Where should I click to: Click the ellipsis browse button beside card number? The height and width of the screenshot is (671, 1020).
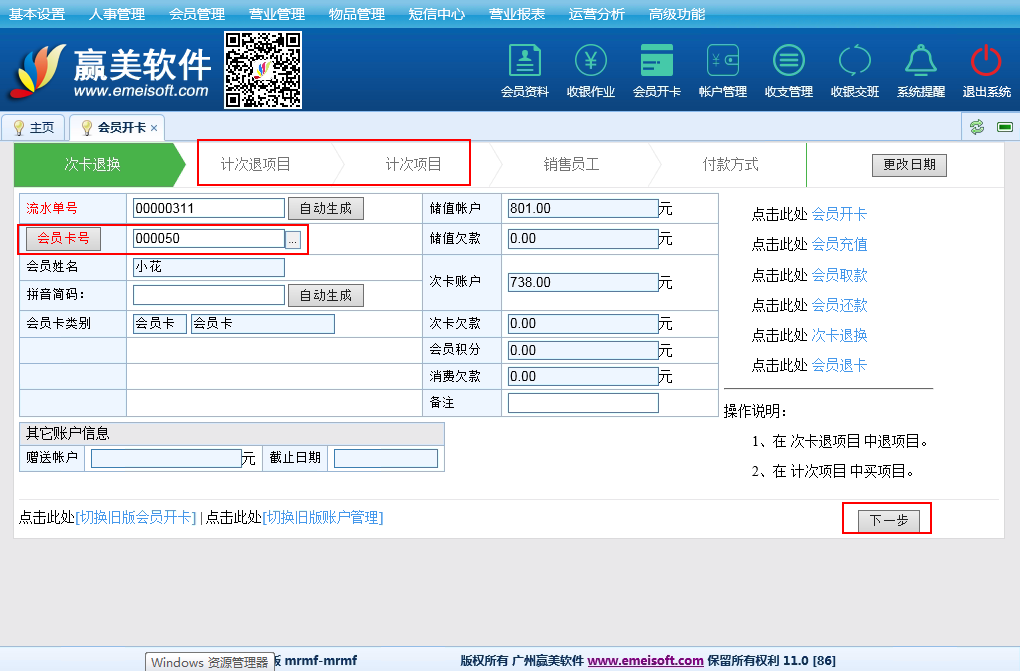tap(292, 239)
